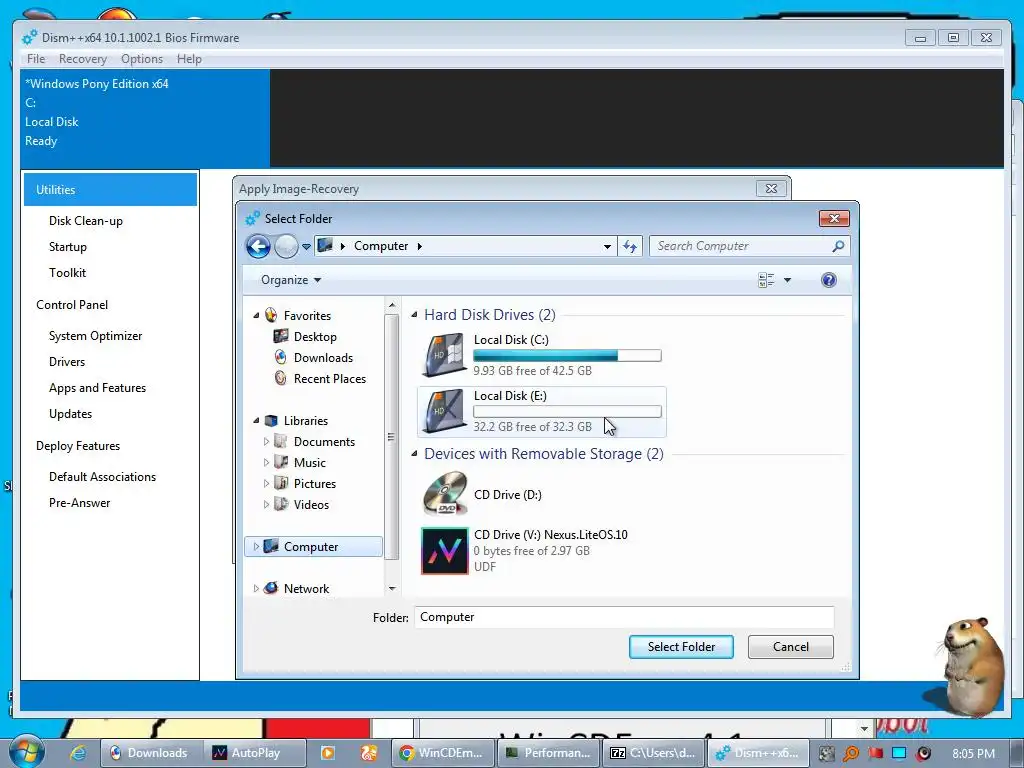
Task: Select Startup in Dism++ sidebar
Action: point(68,247)
